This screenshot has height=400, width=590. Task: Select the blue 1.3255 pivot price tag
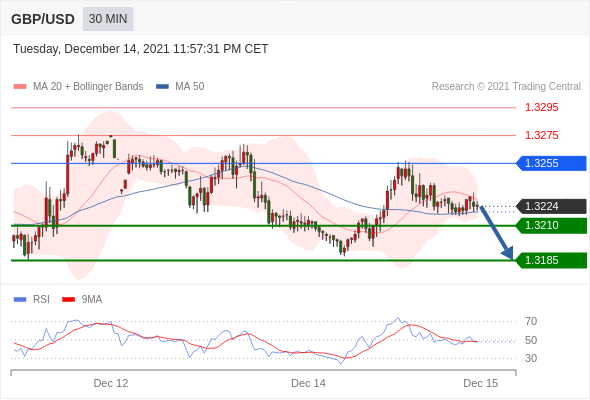[x=551, y=163]
